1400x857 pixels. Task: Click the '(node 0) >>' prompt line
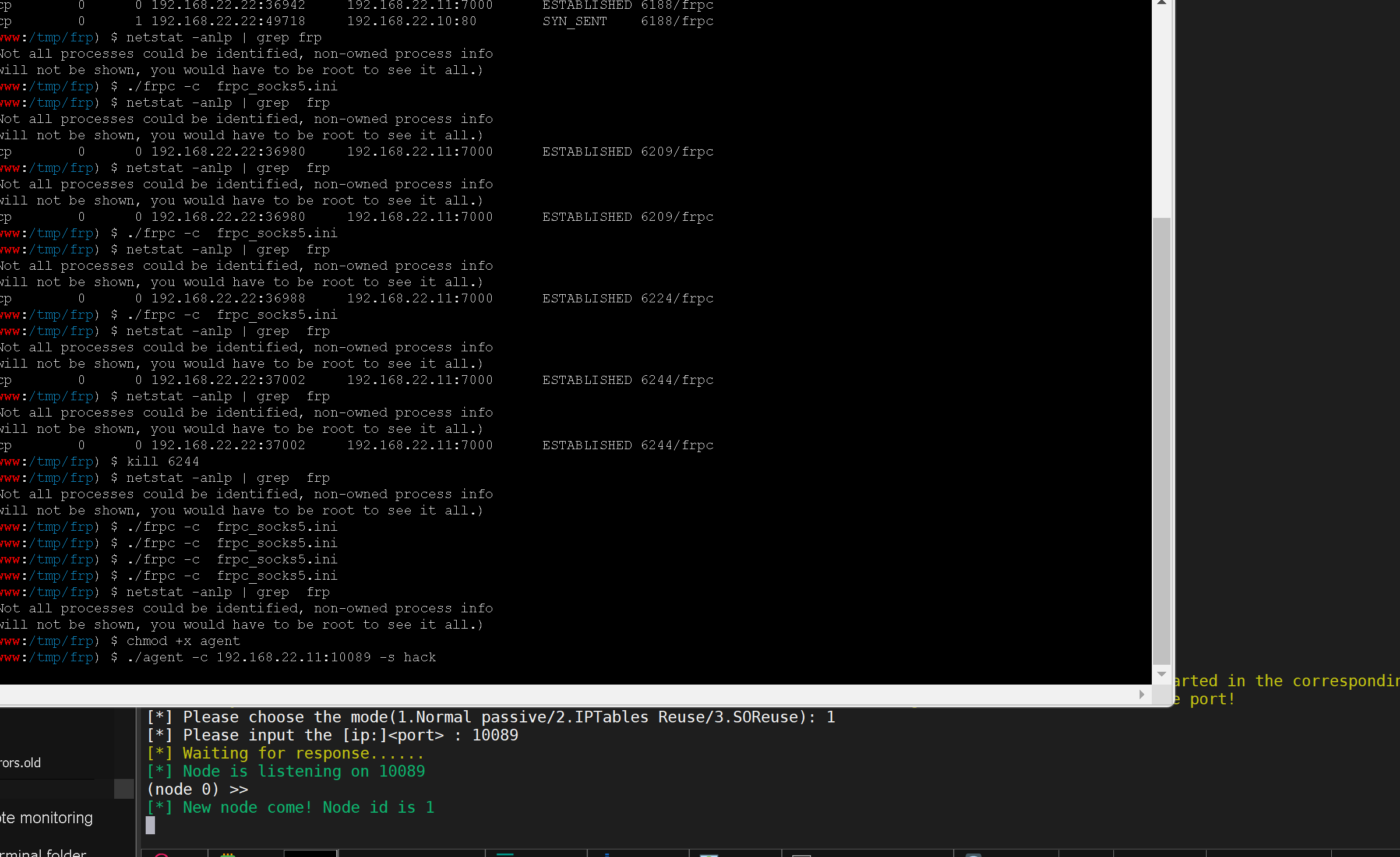[198, 789]
